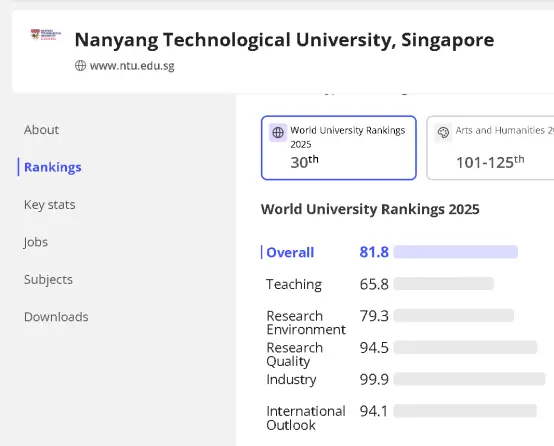Go to the Downloads section
The width and height of the screenshot is (554, 446).
56,317
